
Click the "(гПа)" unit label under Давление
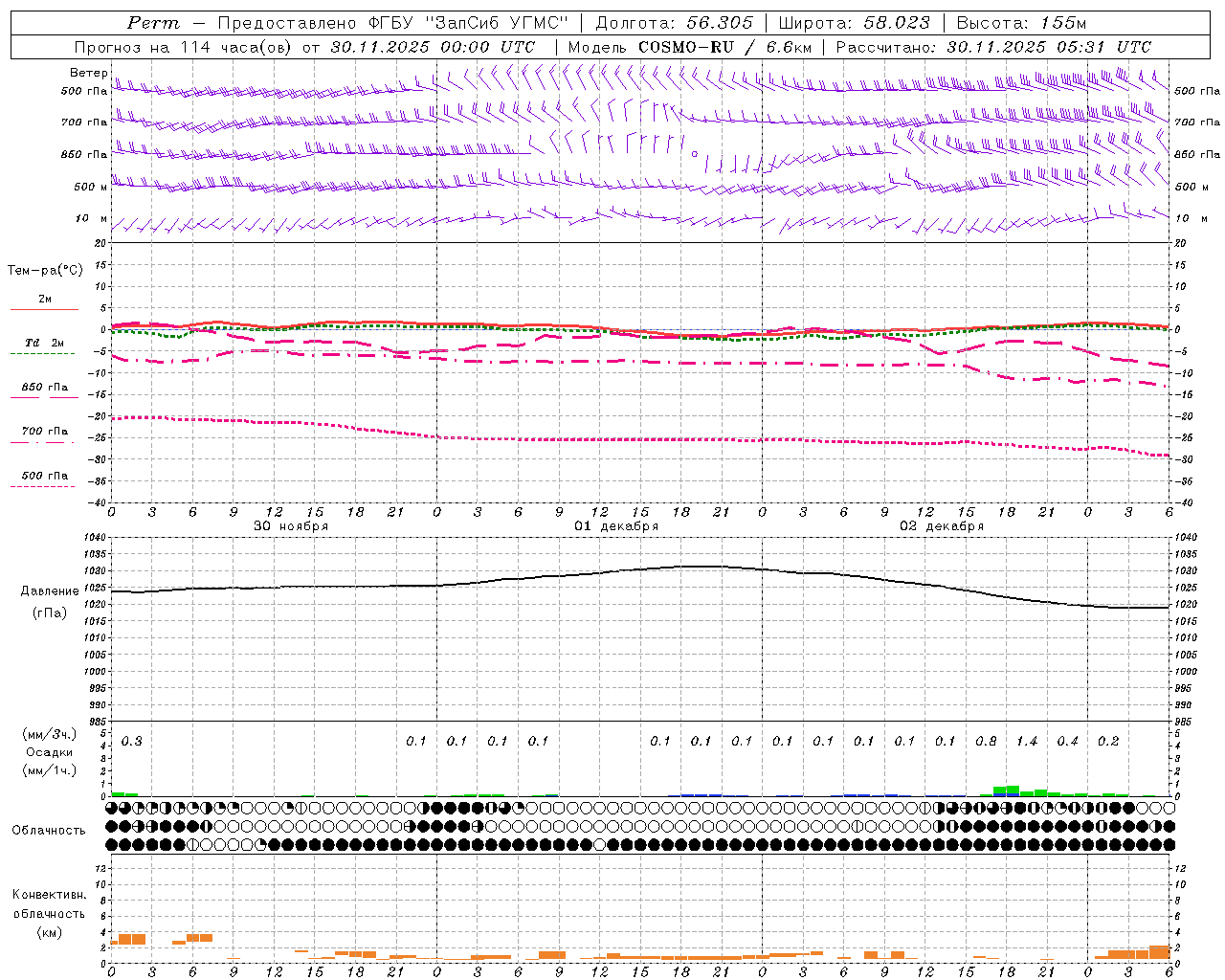click(x=50, y=612)
